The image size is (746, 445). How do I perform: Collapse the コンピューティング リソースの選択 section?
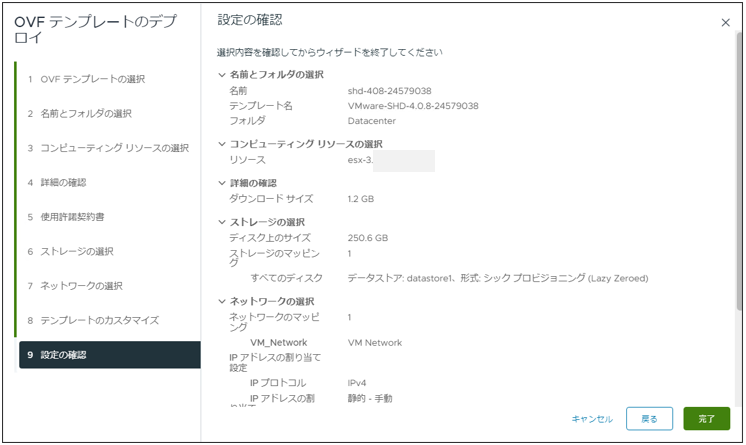pos(222,144)
